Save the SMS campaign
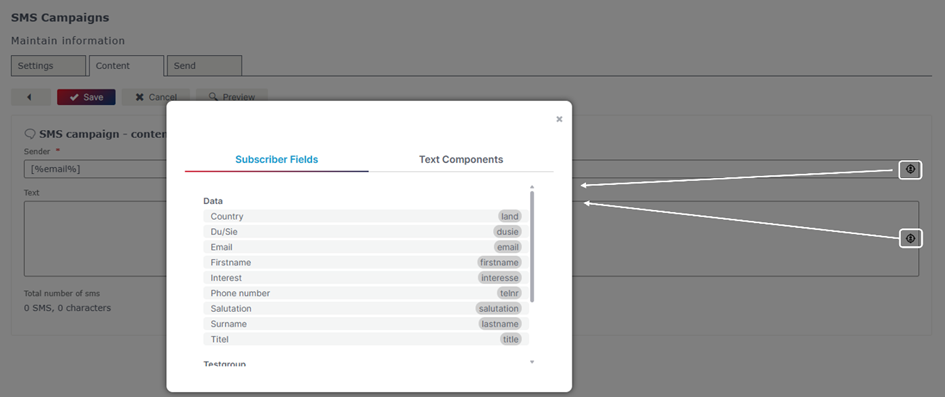The height and width of the screenshot is (397, 945). [x=86, y=97]
